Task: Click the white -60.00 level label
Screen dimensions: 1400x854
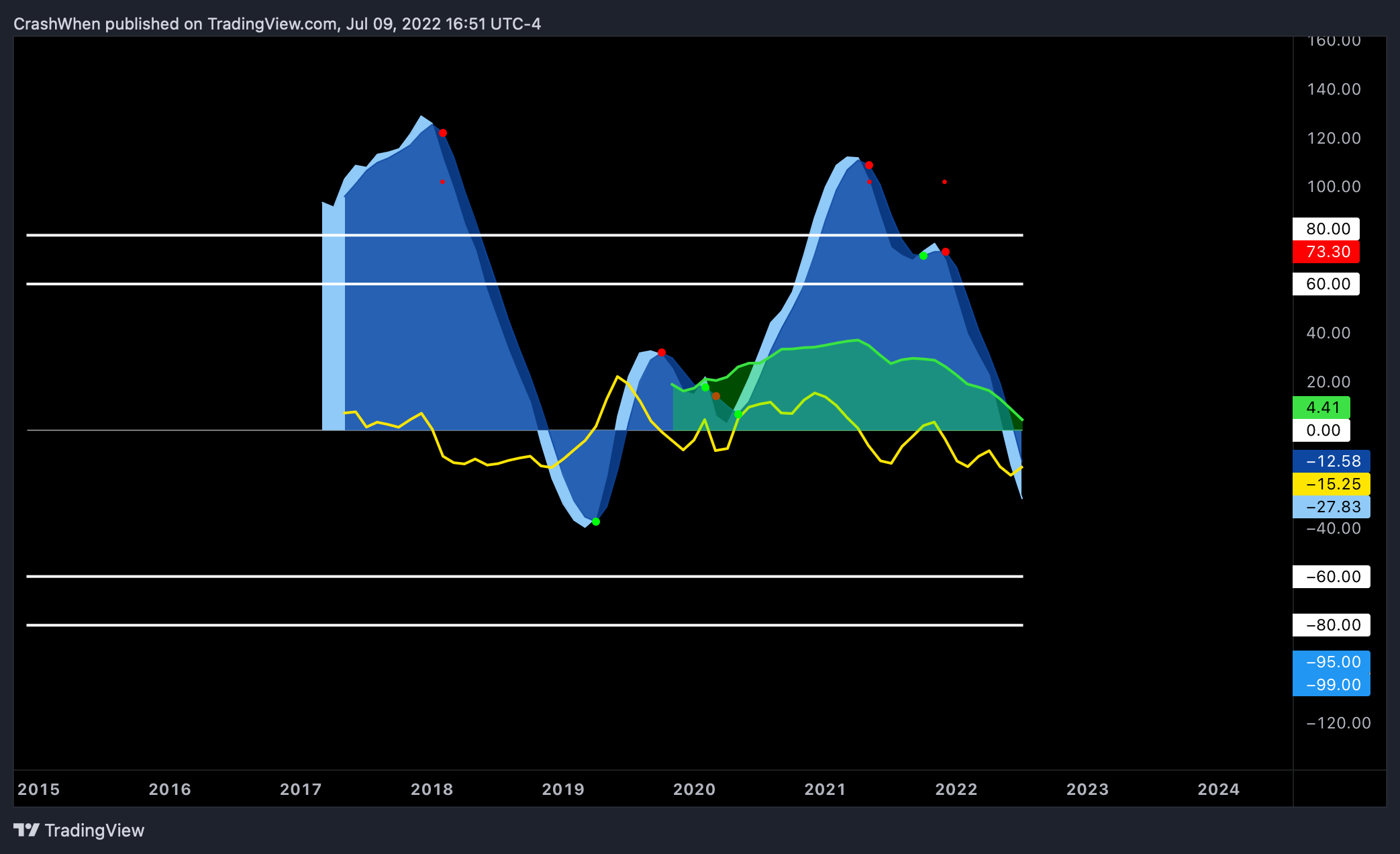Action: [x=1332, y=577]
